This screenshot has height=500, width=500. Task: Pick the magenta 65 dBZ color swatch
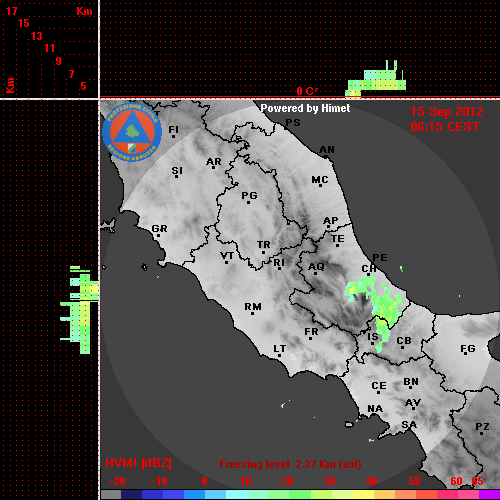(489, 495)
